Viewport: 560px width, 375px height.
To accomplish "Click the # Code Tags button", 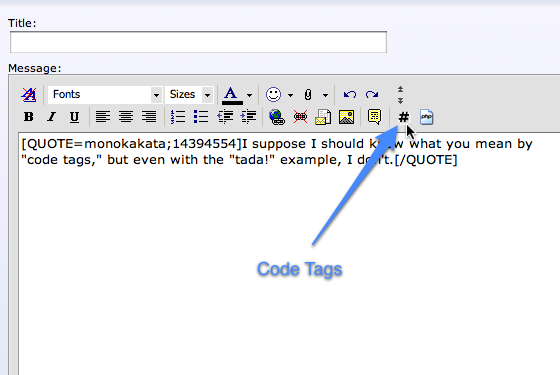I will pos(404,117).
